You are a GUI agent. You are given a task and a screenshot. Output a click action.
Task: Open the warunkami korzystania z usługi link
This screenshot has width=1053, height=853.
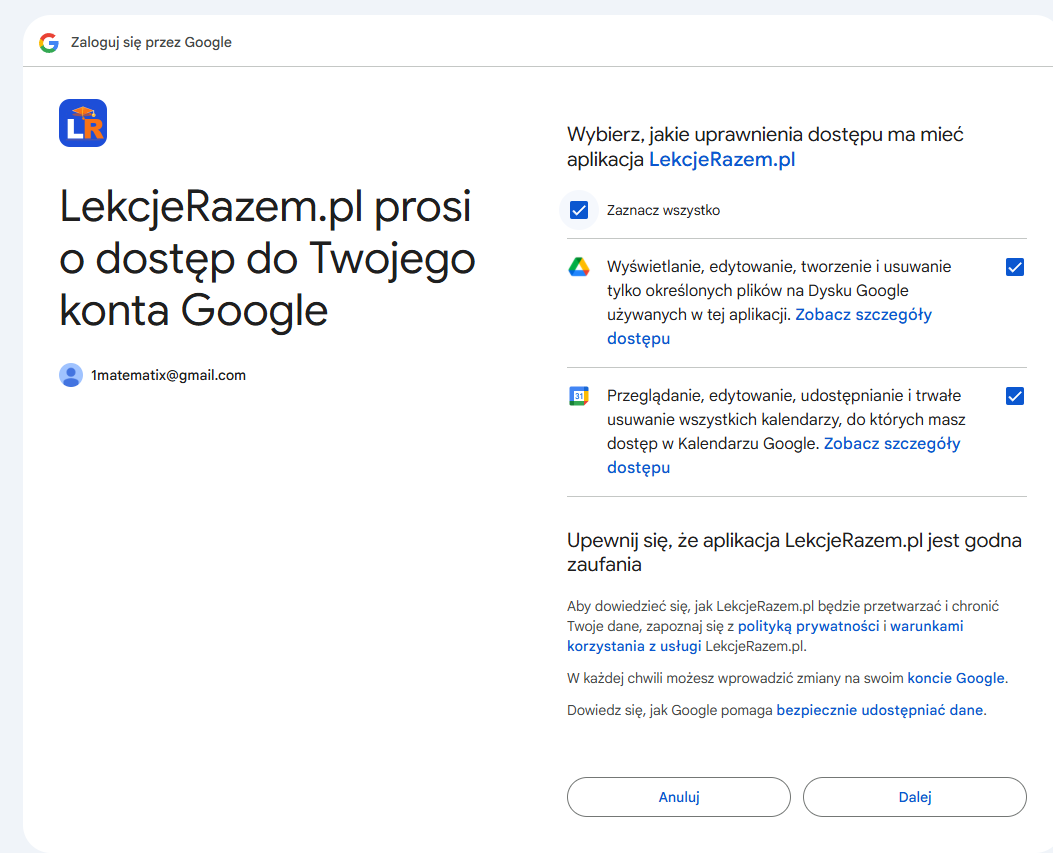[927, 626]
